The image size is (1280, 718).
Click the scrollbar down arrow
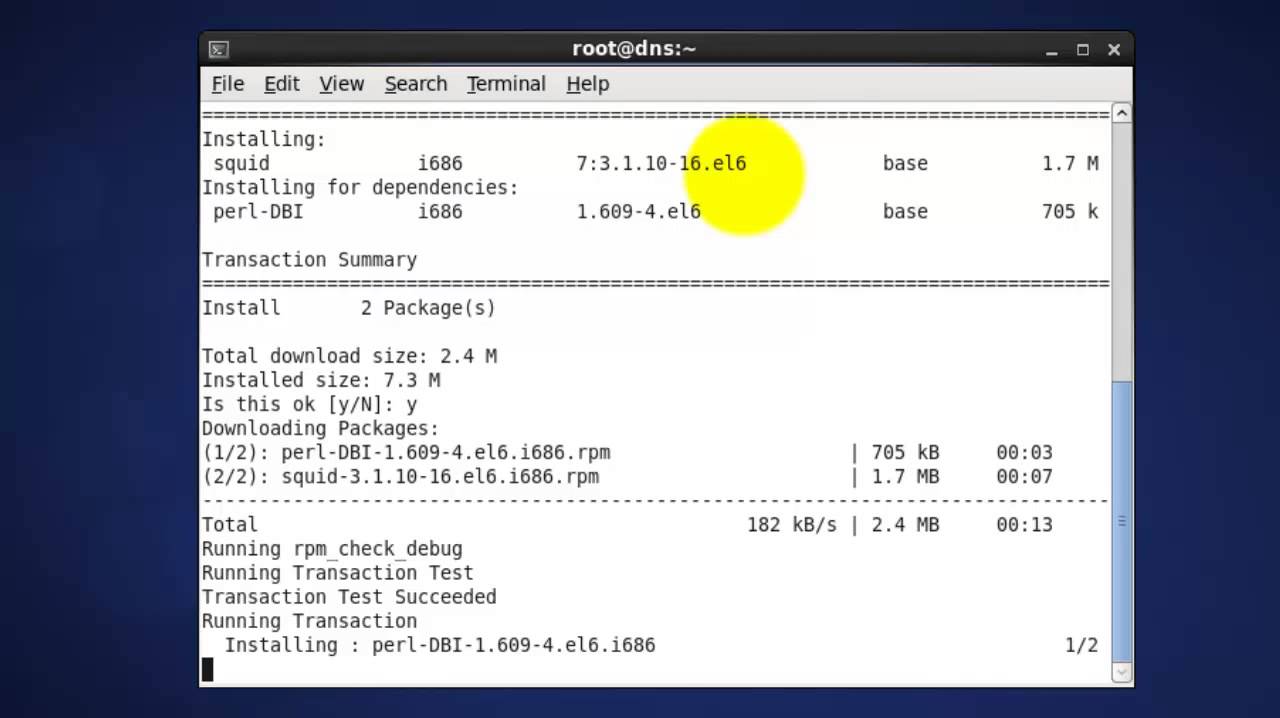point(1122,672)
